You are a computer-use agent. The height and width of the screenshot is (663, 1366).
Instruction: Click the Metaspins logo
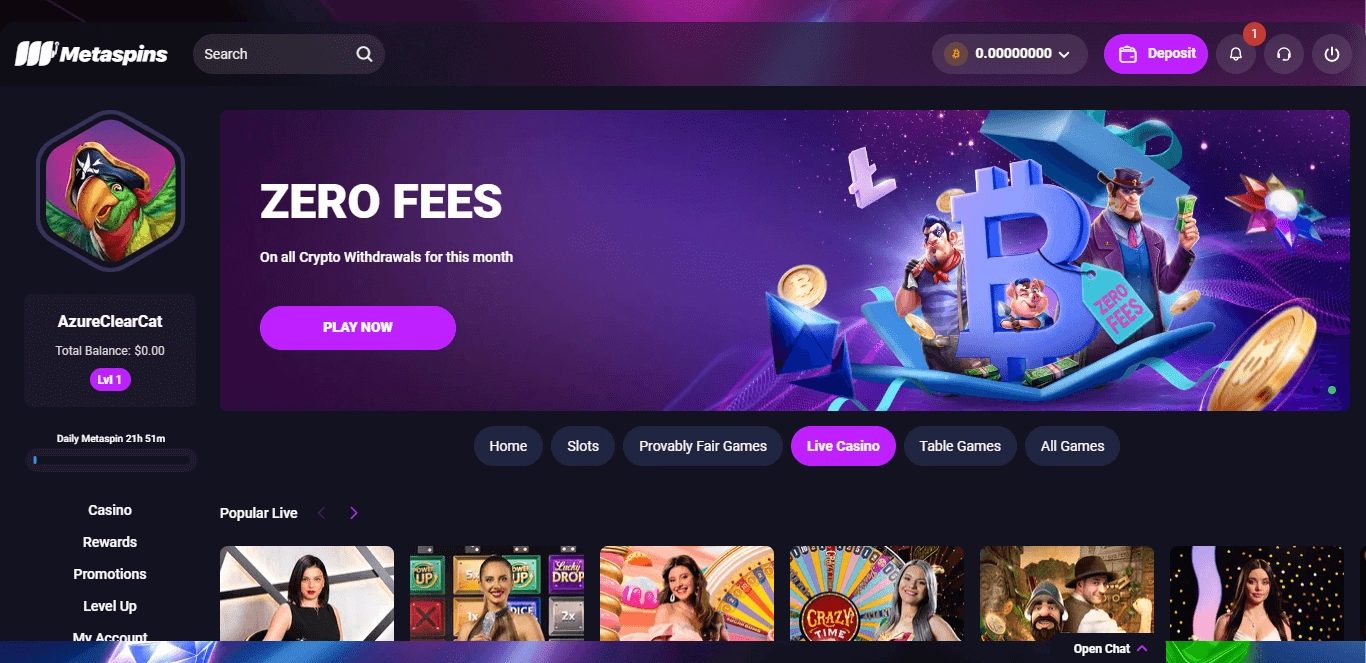coord(91,54)
